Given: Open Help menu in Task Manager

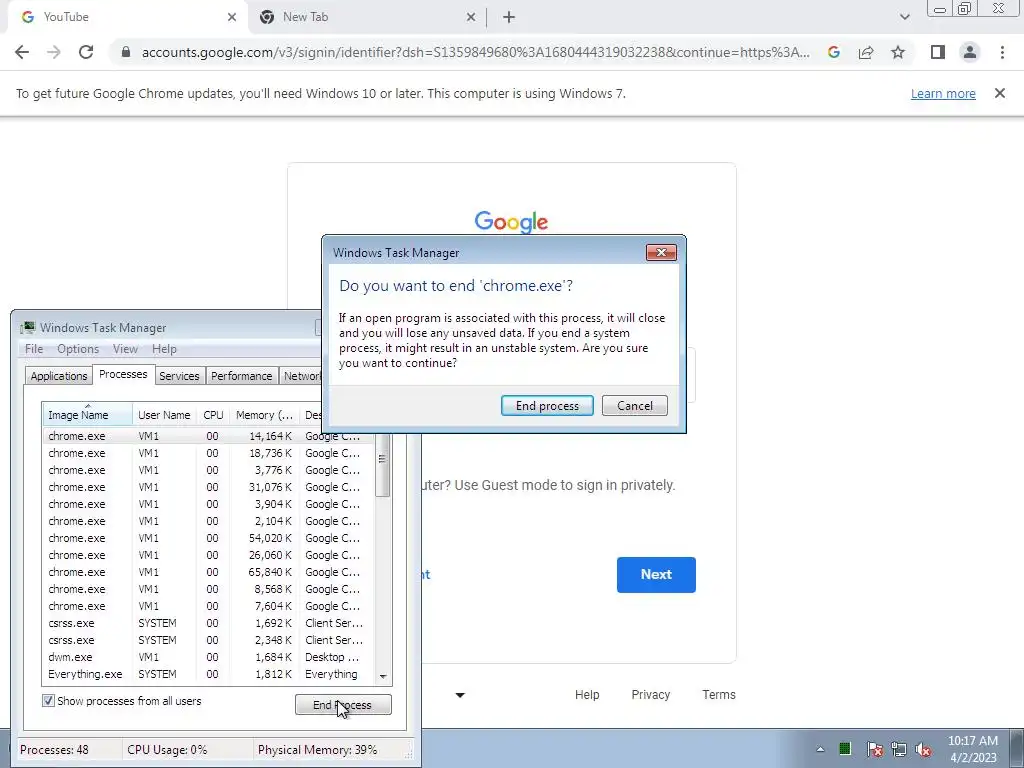Looking at the screenshot, I should pyautogui.click(x=164, y=349).
